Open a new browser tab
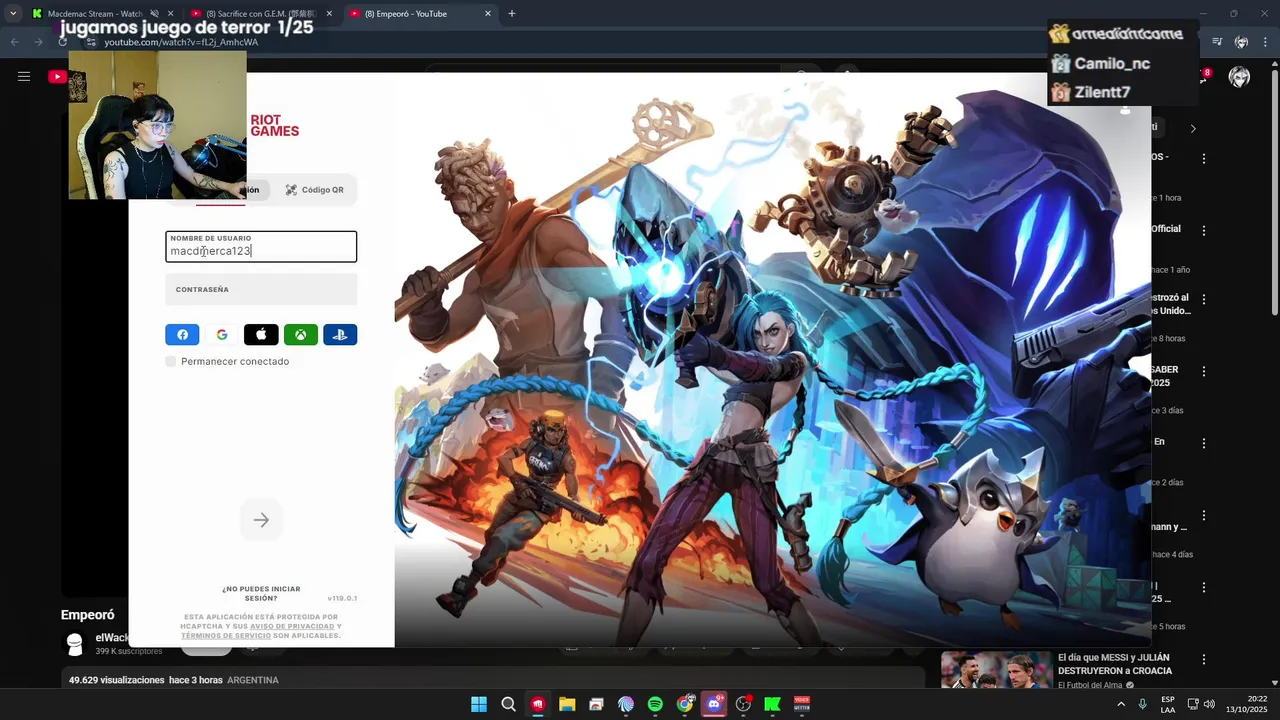Screen dimensions: 1280x720 (x=512, y=14)
